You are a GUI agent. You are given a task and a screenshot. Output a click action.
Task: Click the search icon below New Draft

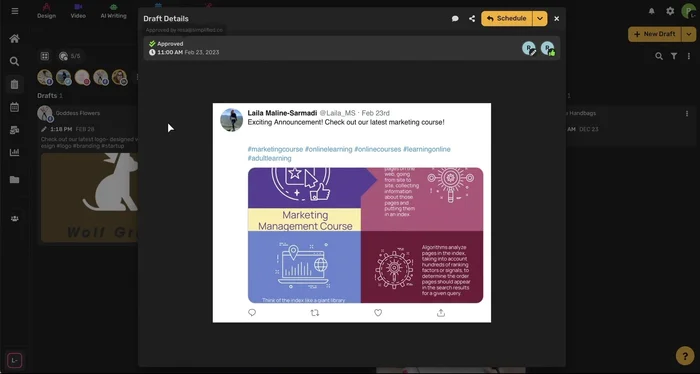coord(659,56)
